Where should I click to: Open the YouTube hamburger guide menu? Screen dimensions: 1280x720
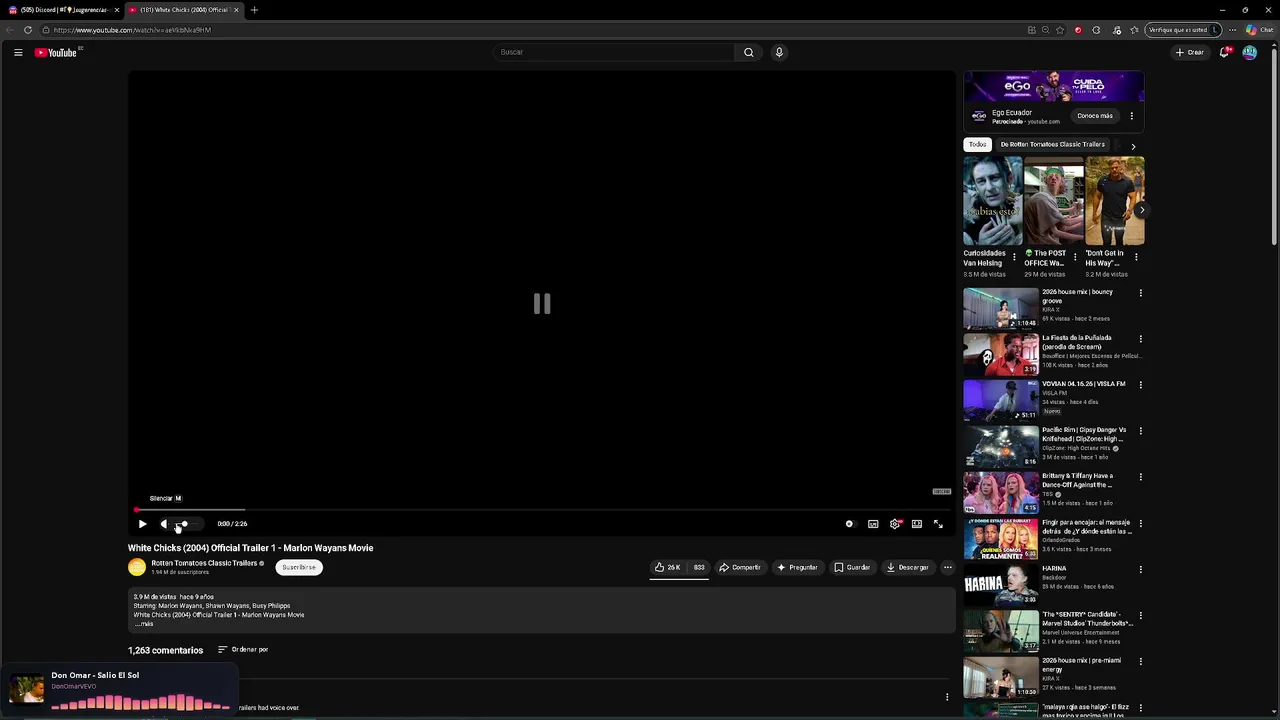point(18,52)
